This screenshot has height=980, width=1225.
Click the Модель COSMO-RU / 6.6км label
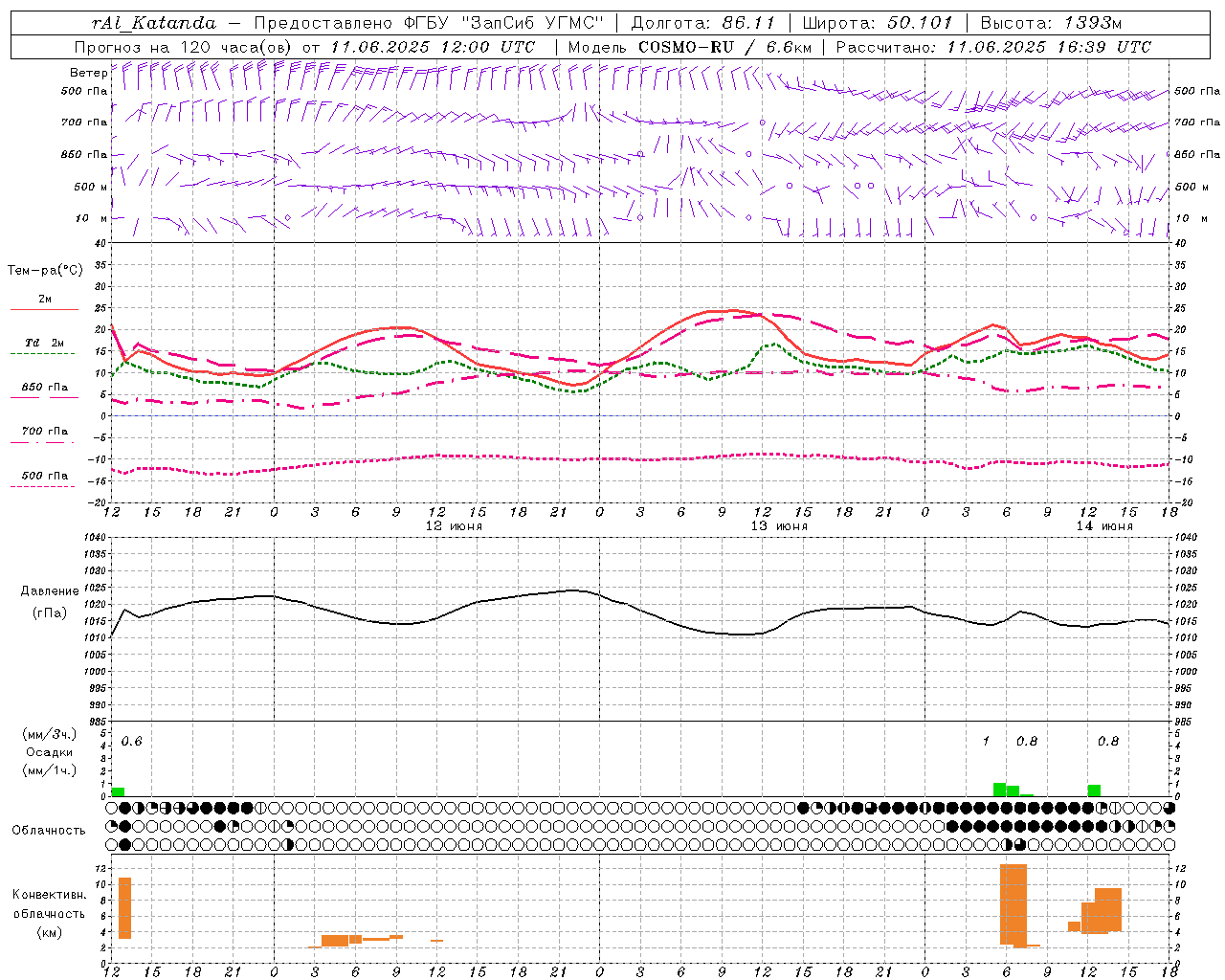click(x=690, y=47)
